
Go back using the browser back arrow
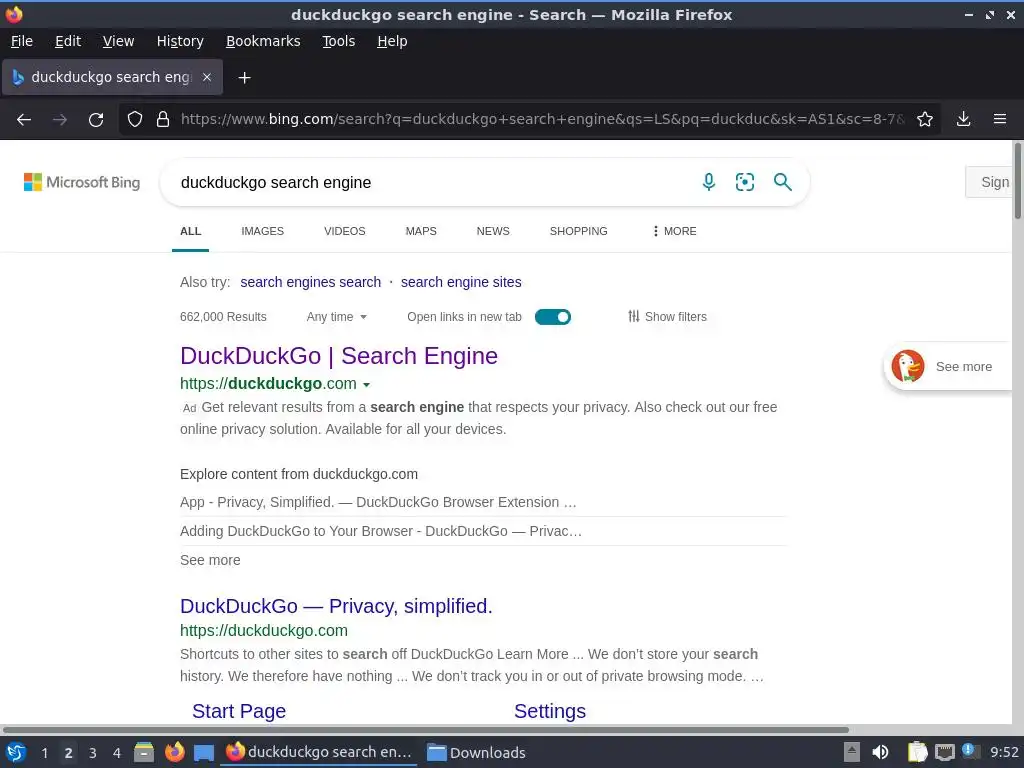pyautogui.click(x=24, y=120)
